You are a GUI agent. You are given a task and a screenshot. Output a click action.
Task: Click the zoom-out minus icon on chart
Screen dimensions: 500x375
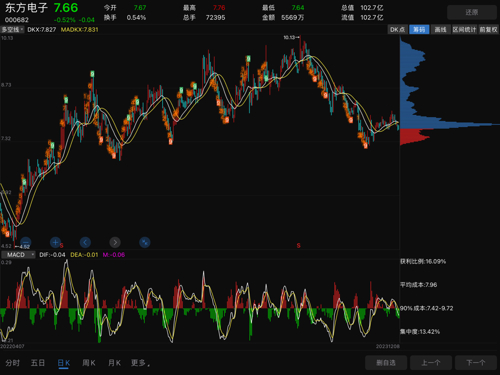(x=26, y=242)
